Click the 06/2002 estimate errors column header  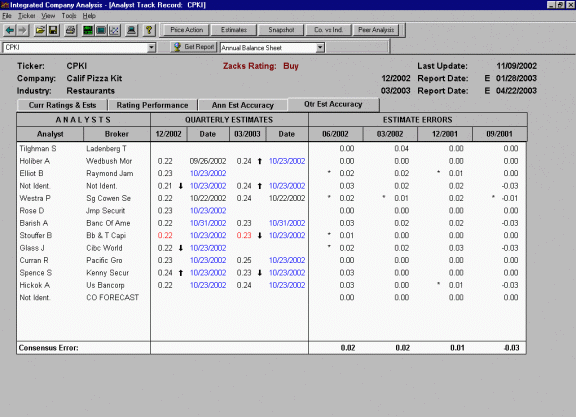[335, 134]
